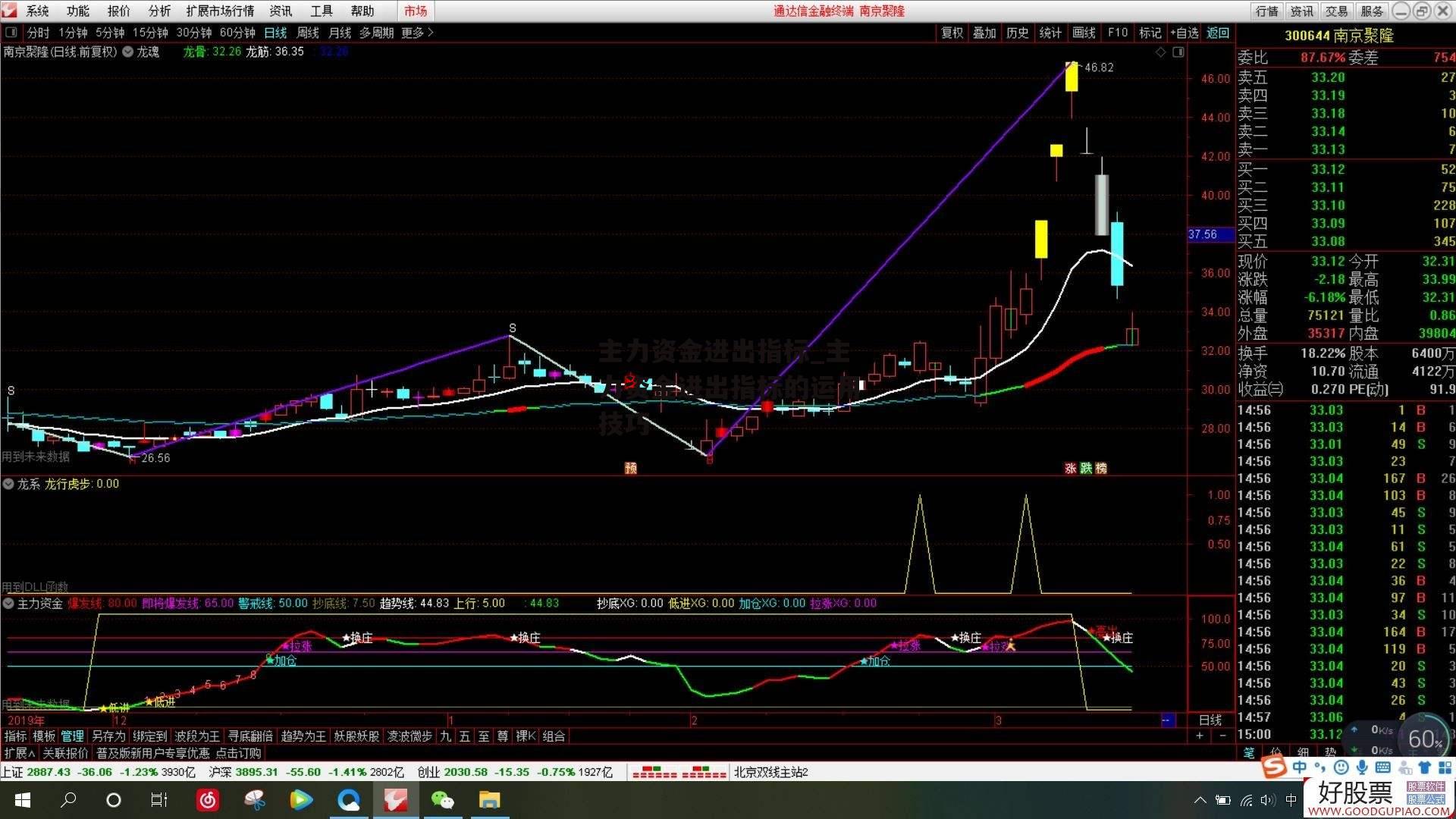This screenshot has width=1456, height=819.
Task: Open the blue Q browser in taskbar
Action: (349, 800)
